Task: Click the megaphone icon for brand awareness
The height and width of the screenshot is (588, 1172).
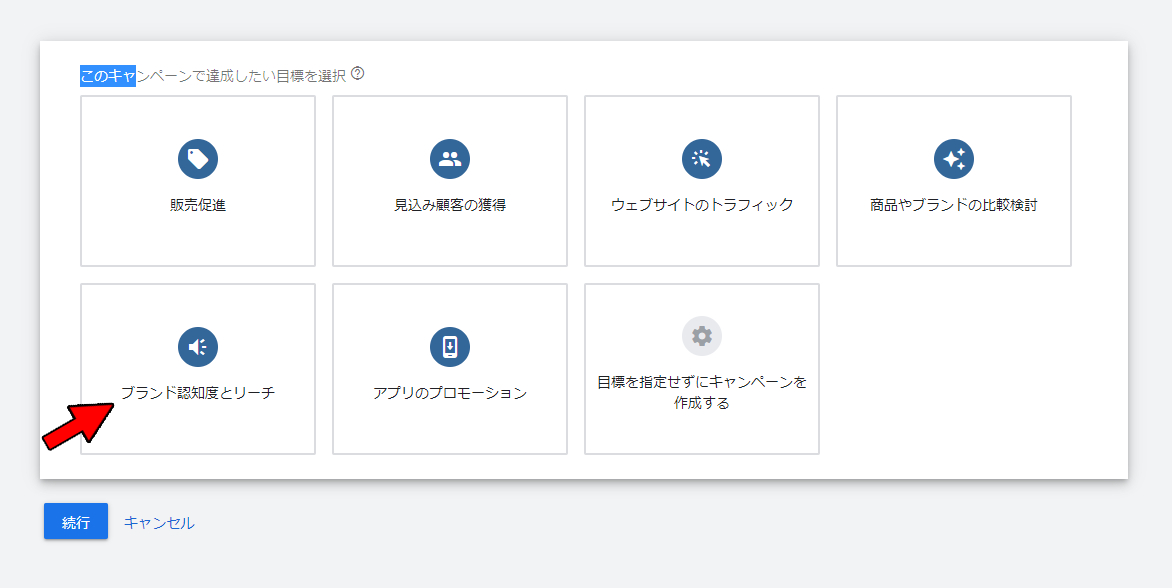Action: click(x=198, y=347)
